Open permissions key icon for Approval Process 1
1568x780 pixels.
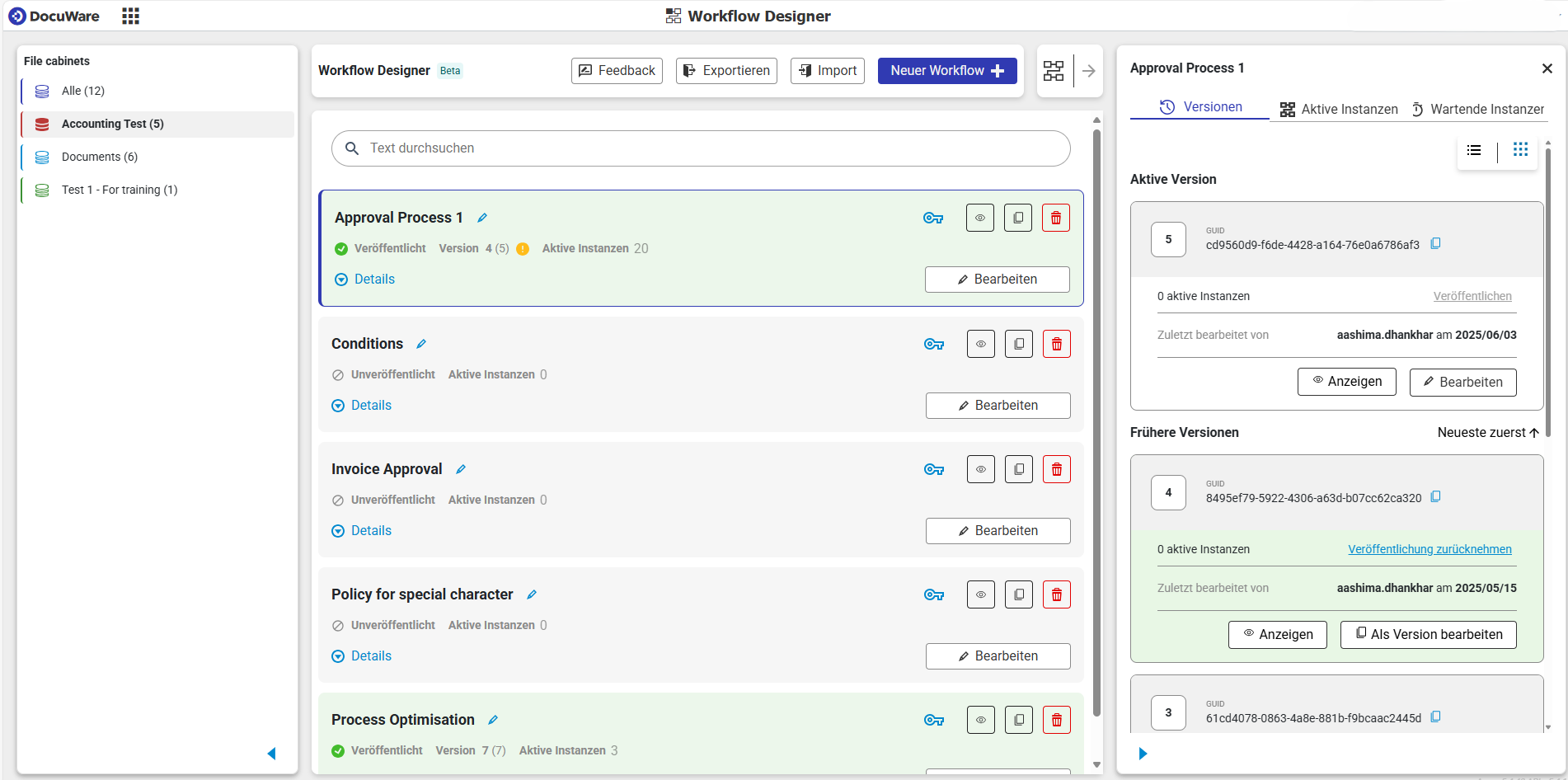point(933,218)
